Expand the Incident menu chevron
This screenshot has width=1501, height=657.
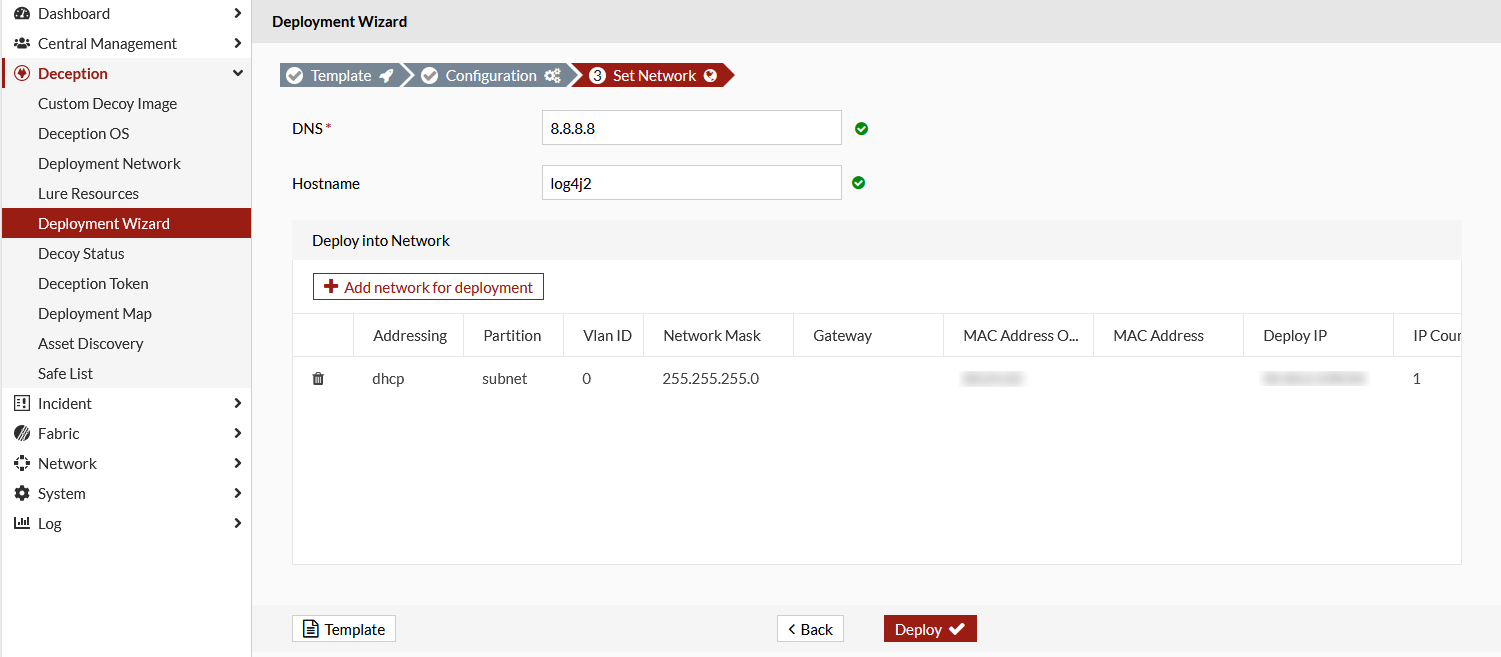(x=237, y=404)
